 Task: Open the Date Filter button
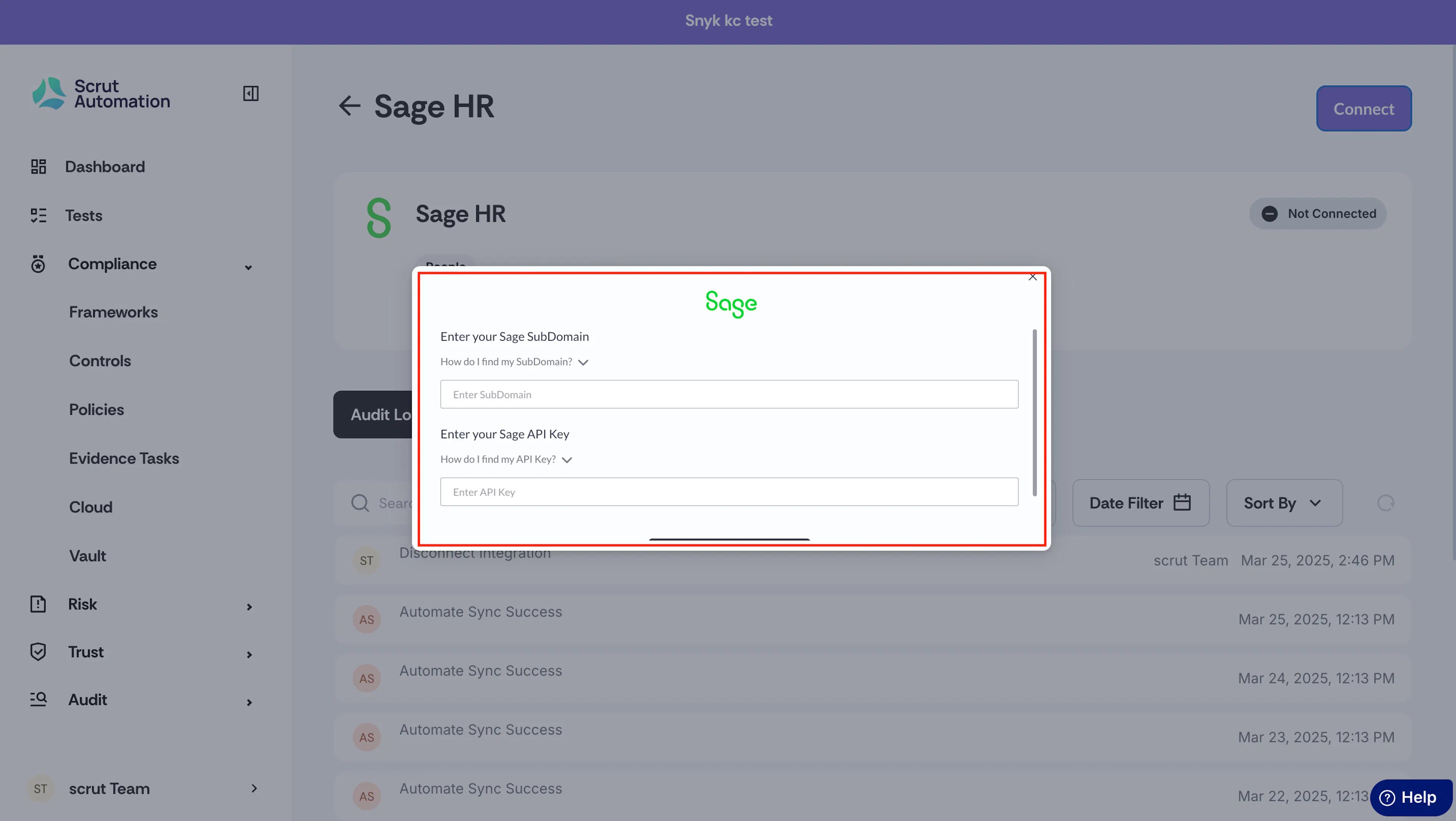point(1141,503)
